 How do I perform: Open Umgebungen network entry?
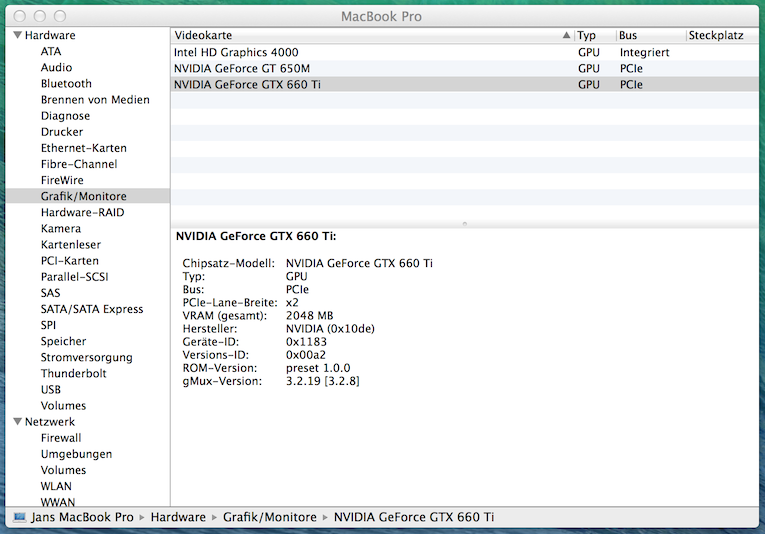click(x=76, y=454)
